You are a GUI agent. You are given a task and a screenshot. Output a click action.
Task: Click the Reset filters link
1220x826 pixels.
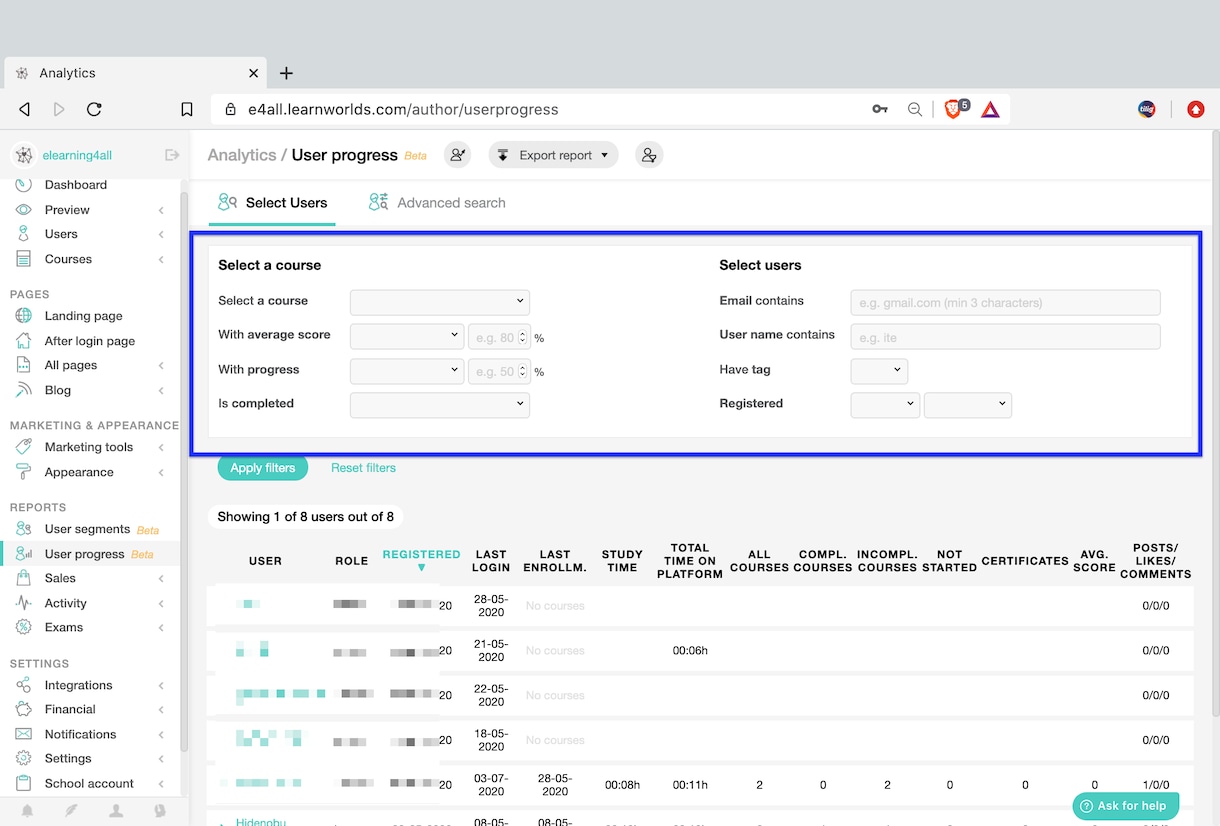point(363,468)
